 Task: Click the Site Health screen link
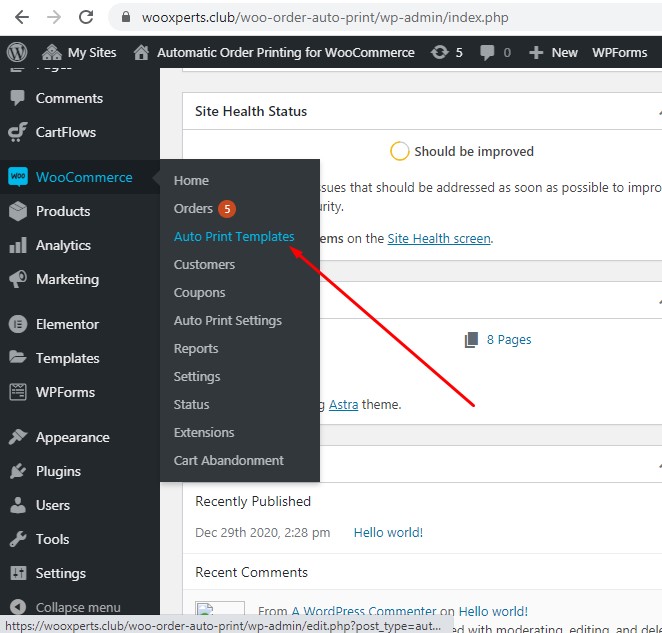439,239
